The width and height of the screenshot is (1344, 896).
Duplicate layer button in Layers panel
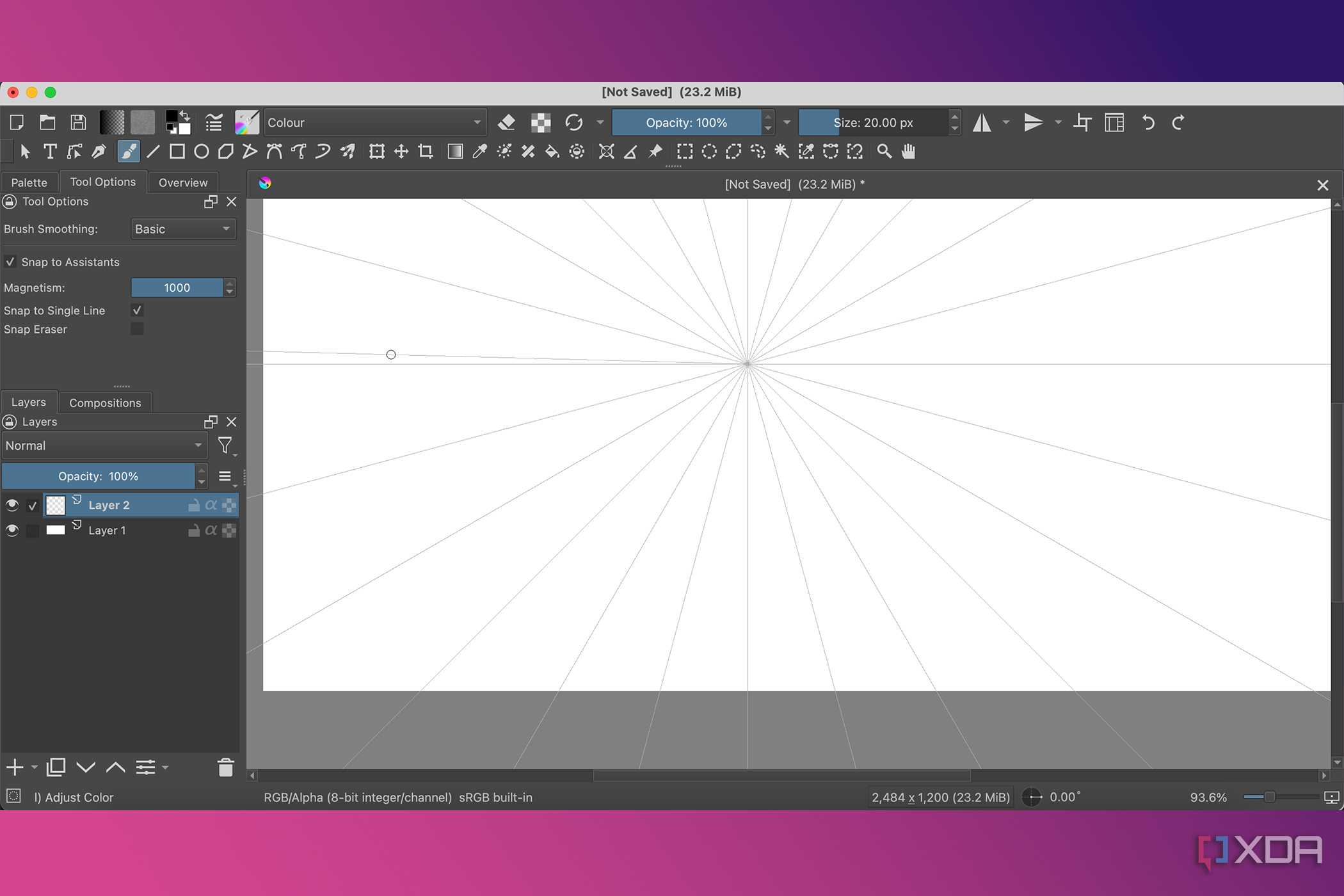click(x=56, y=767)
